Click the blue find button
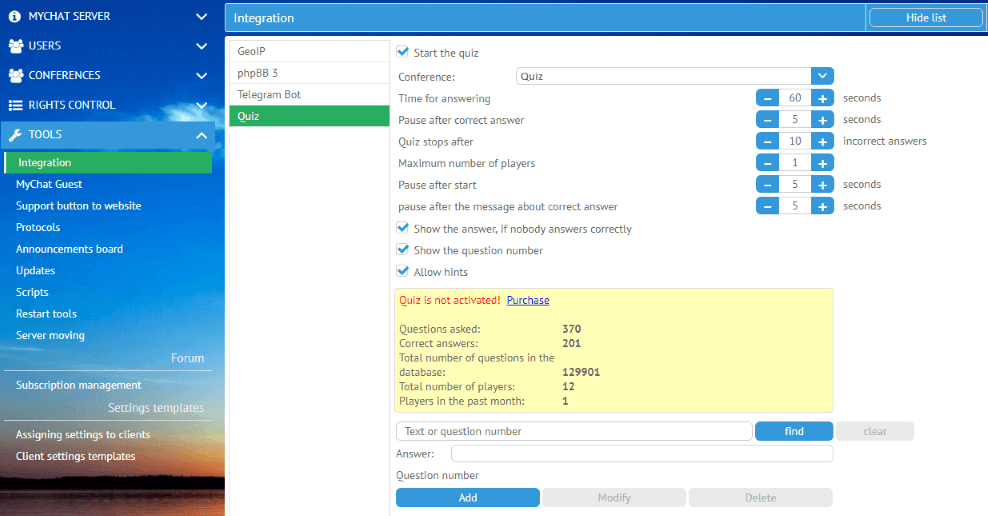Image resolution: width=988 pixels, height=516 pixels. pos(793,431)
